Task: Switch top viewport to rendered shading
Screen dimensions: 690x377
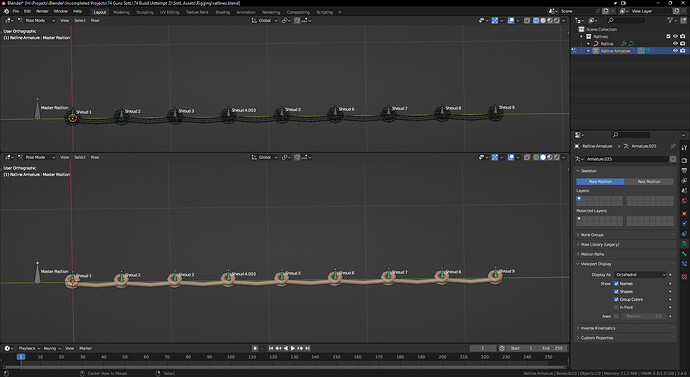Action: pyautogui.click(x=557, y=20)
